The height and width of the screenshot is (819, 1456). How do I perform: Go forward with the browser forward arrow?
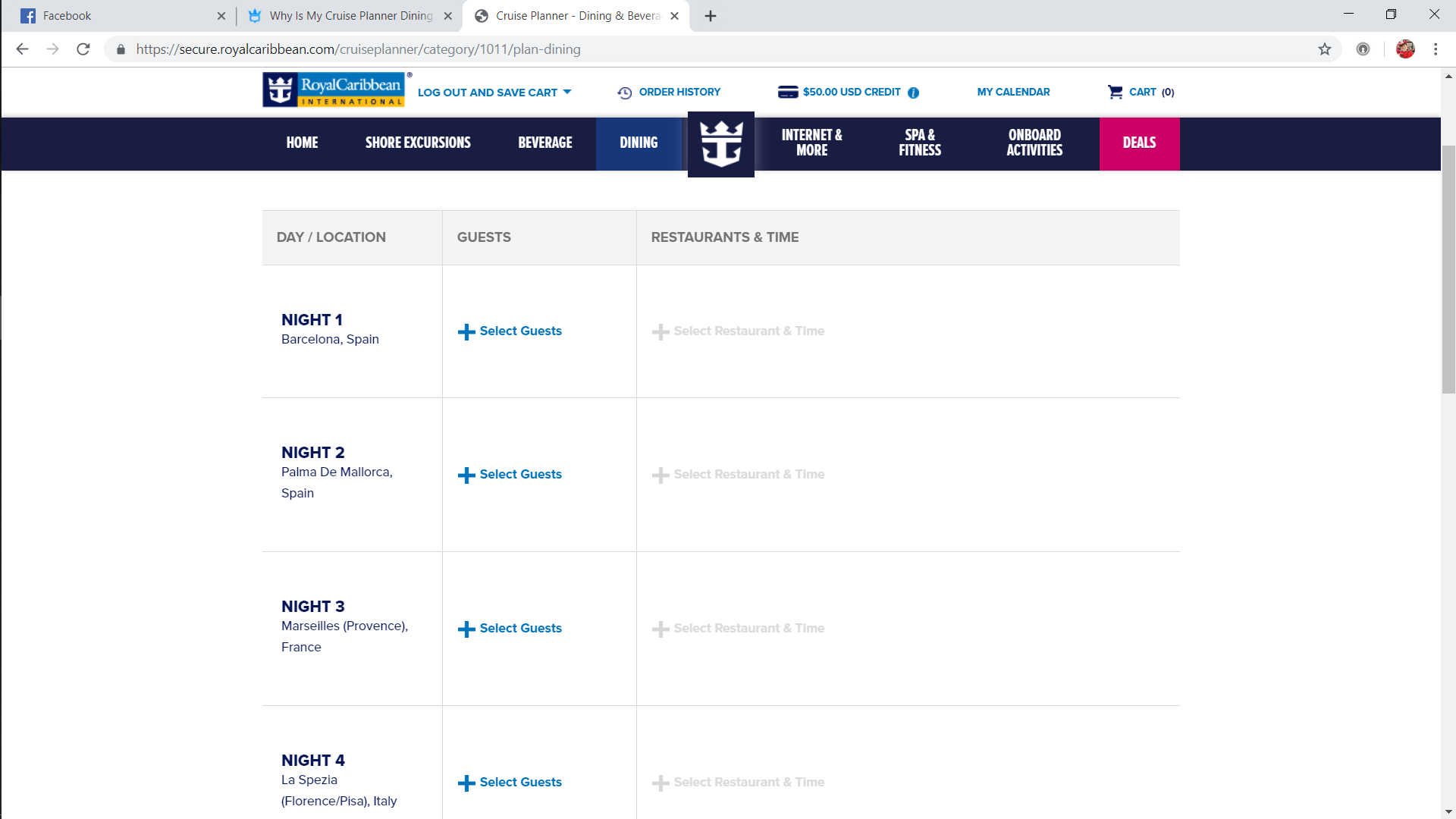point(52,49)
